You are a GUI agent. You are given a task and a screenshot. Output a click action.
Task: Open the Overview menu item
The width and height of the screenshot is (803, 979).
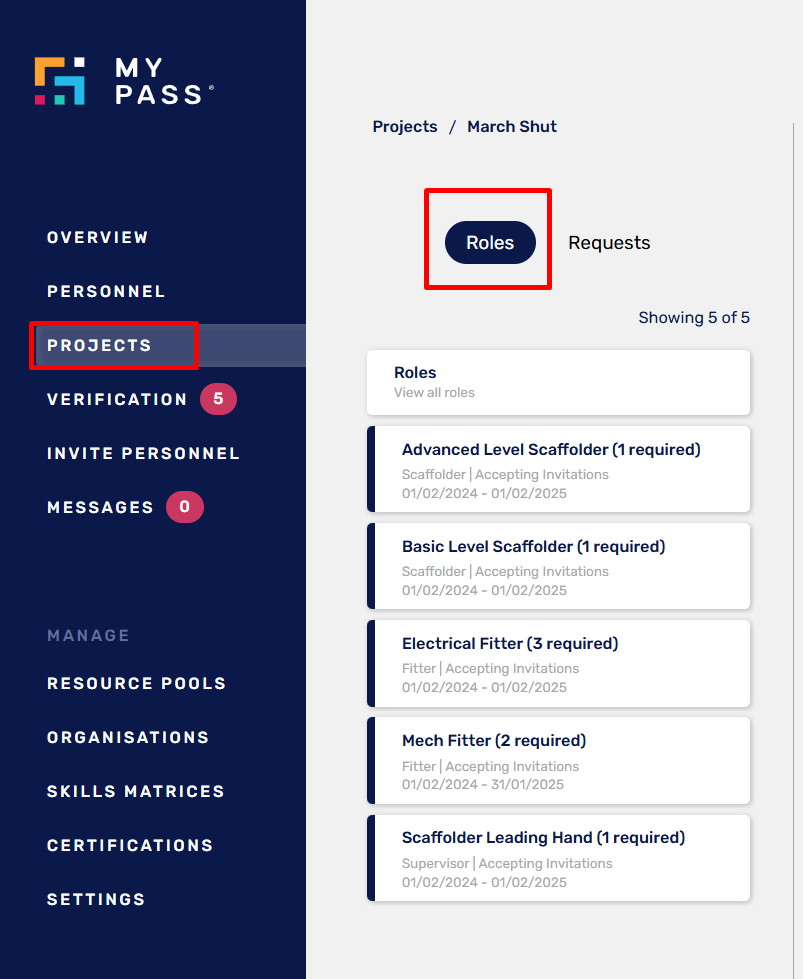click(x=97, y=237)
